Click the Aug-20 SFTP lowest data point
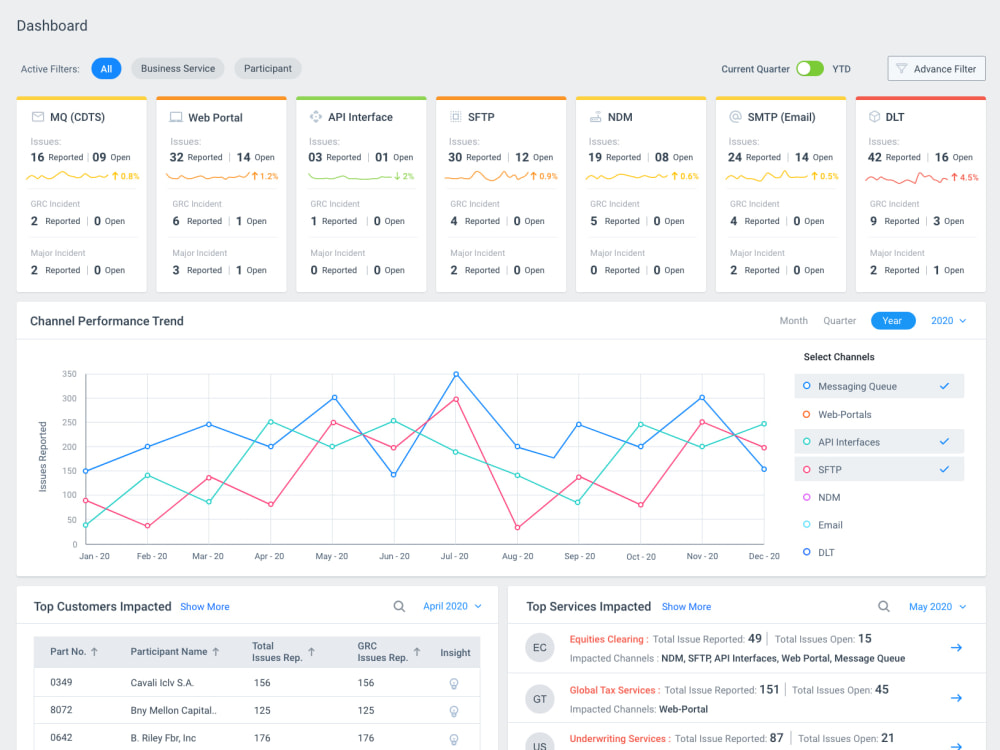The image size is (1000, 750). click(x=517, y=527)
